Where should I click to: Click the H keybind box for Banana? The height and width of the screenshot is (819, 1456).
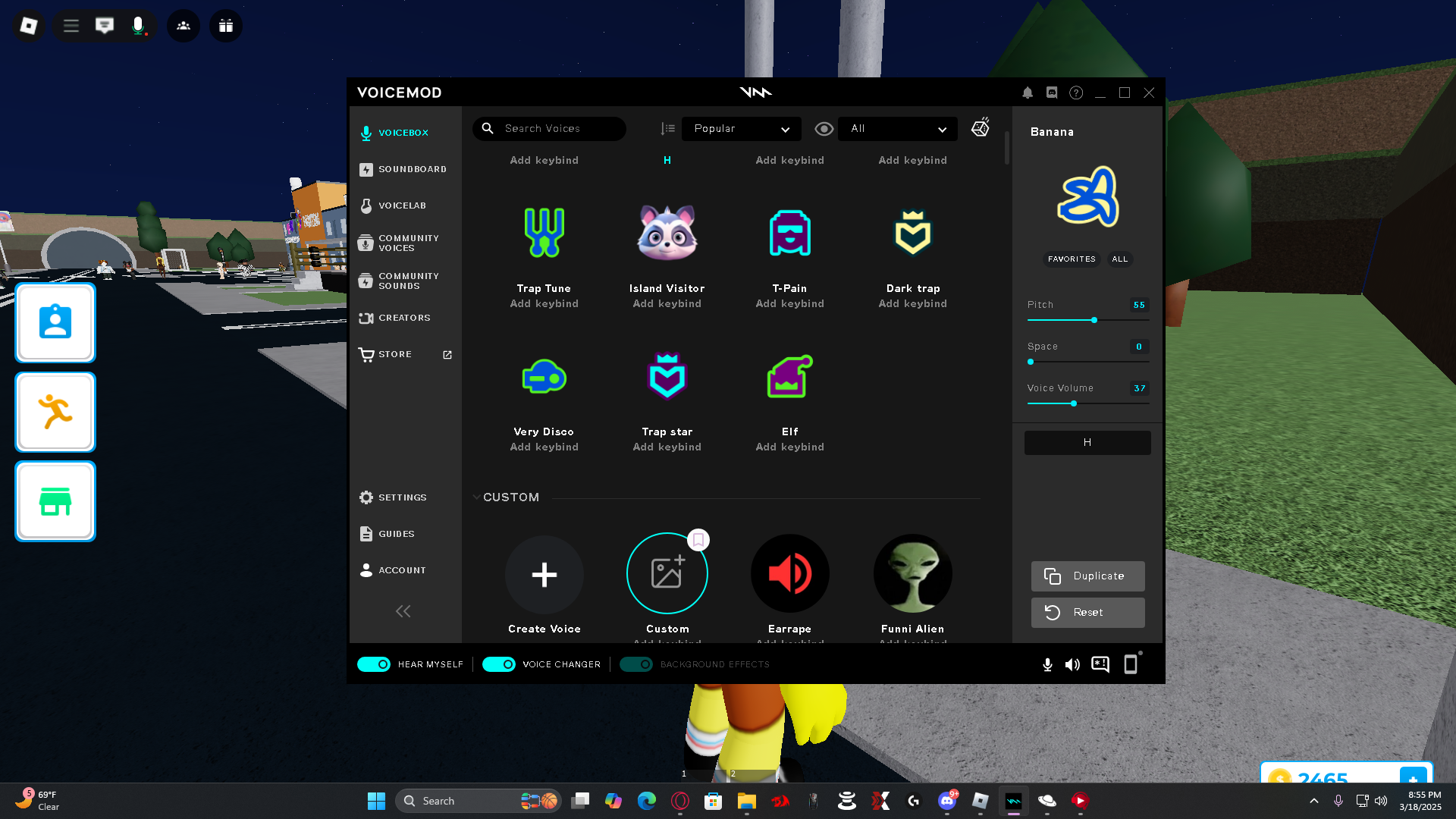point(1087,443)
